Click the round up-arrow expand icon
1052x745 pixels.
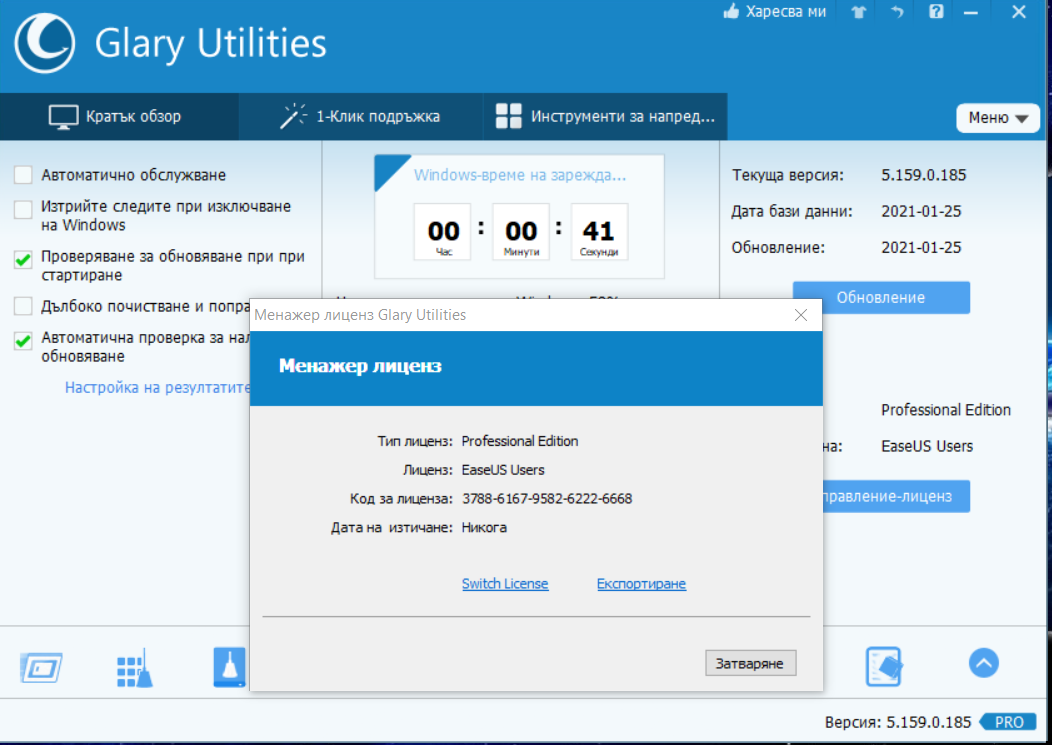[x=984, y=664]
